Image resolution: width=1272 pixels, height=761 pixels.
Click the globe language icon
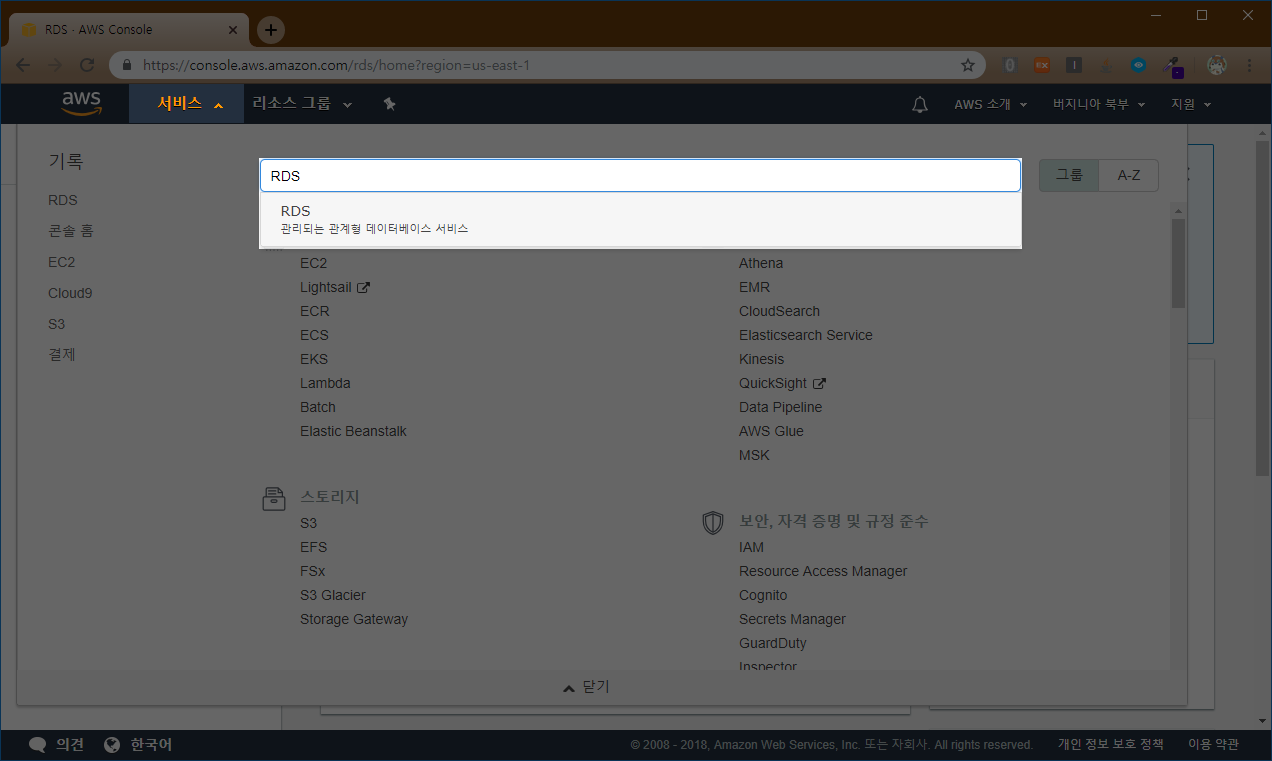tap(112, 745)
